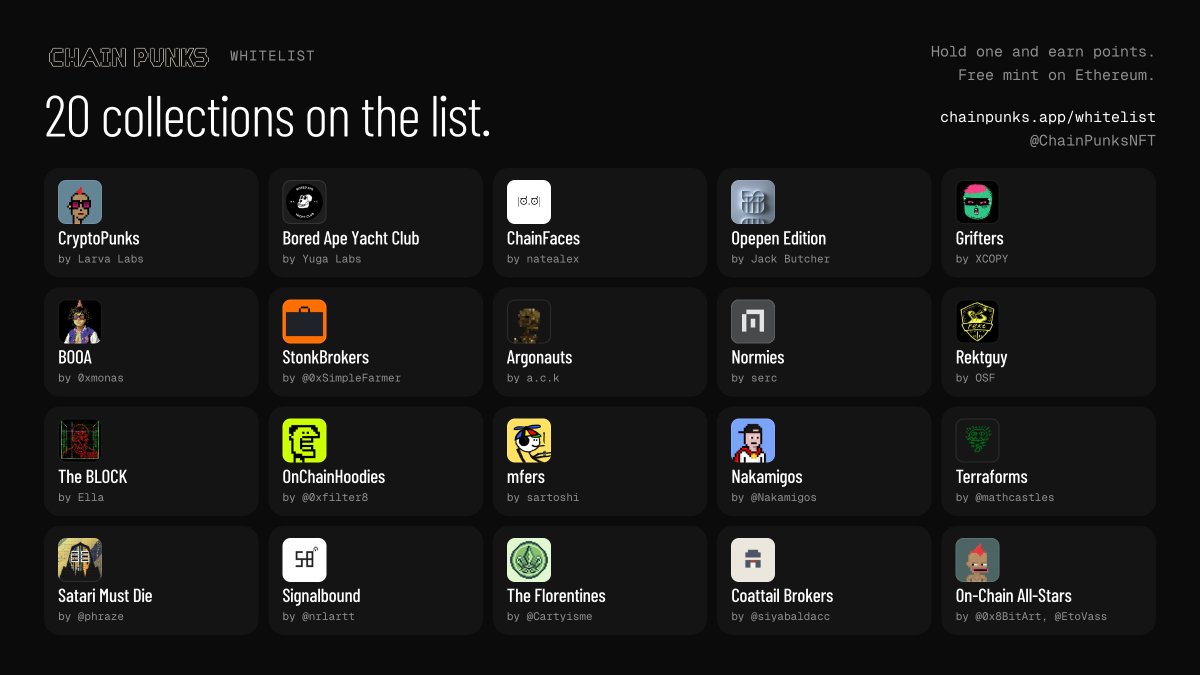1200x675 pixels.
Task: Click The Florentines green emblem icon
Action: [529, 560]
